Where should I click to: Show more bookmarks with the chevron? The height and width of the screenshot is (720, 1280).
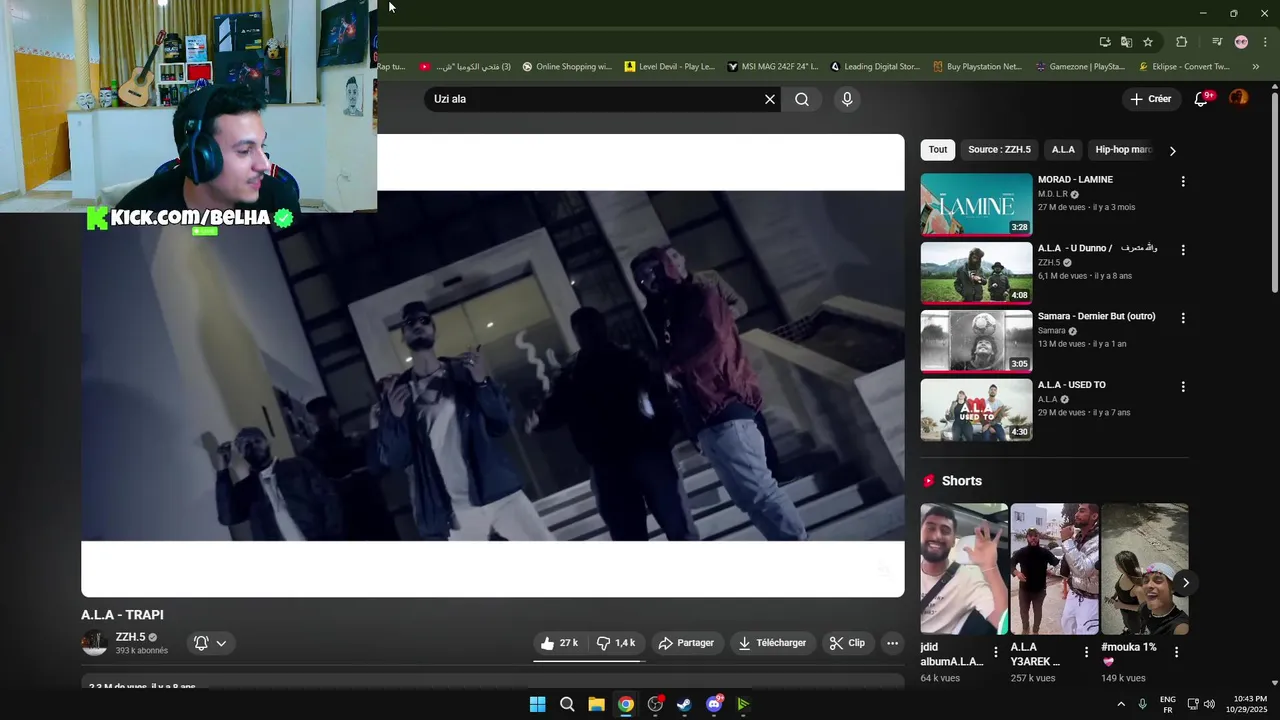pyautogui.click(x=1256, y=67)
